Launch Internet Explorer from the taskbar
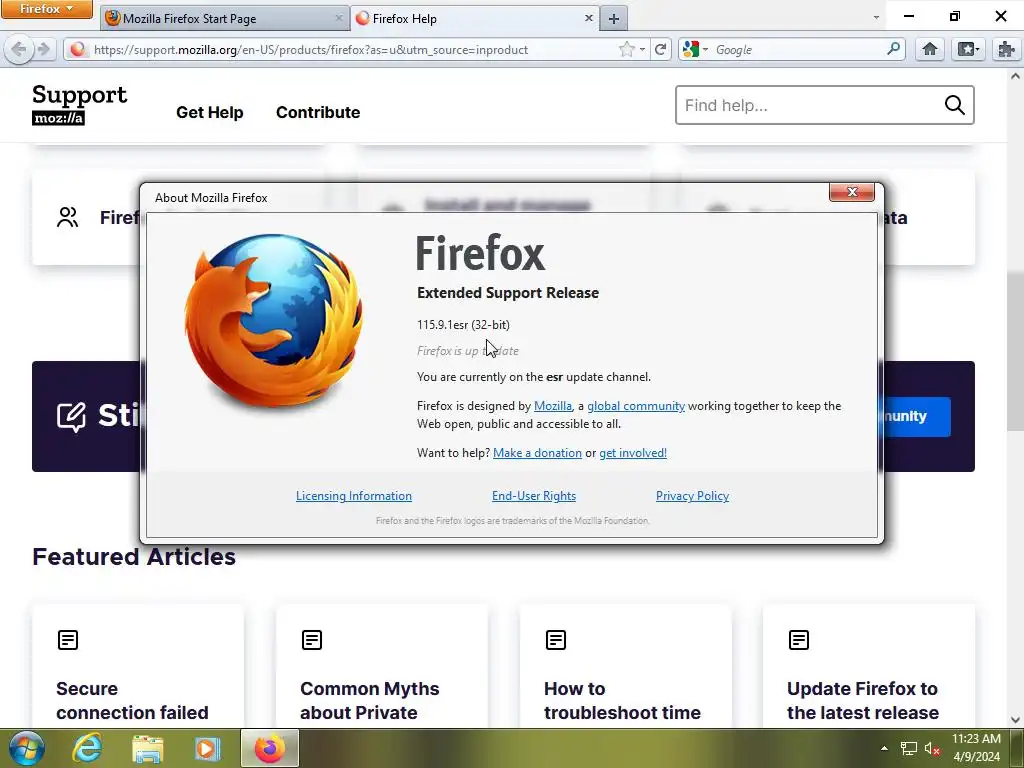 pos(87,748)
